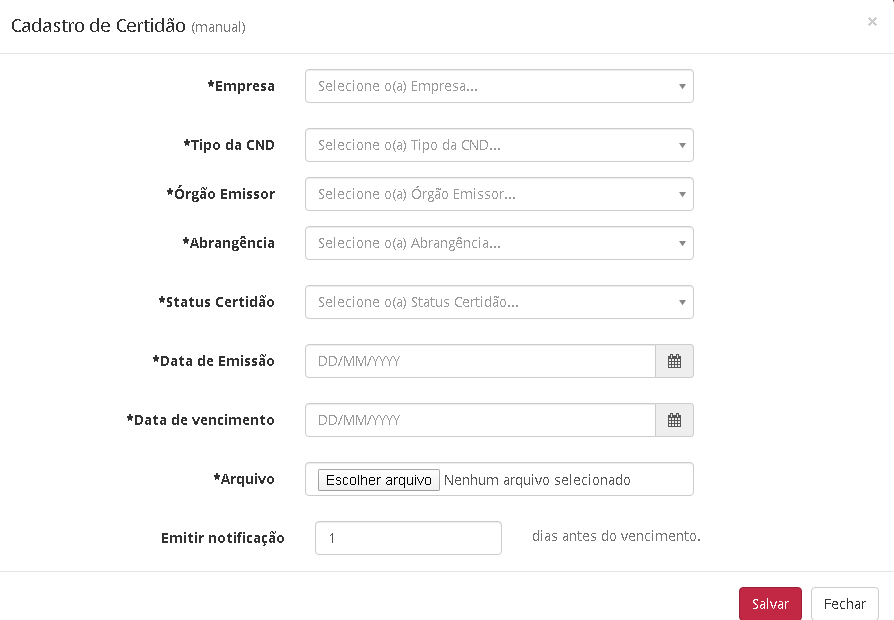
Task: Select the Status Certidão dropdown
Action: click(x=499, y=302)
